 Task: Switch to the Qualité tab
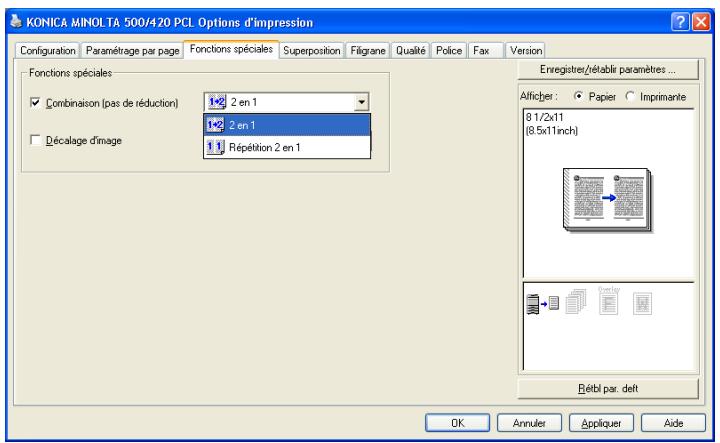(x=411, y=50)
